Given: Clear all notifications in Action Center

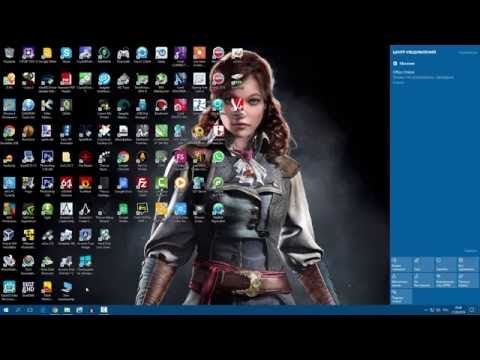Looking at the screenshot, I should [468, 53].
